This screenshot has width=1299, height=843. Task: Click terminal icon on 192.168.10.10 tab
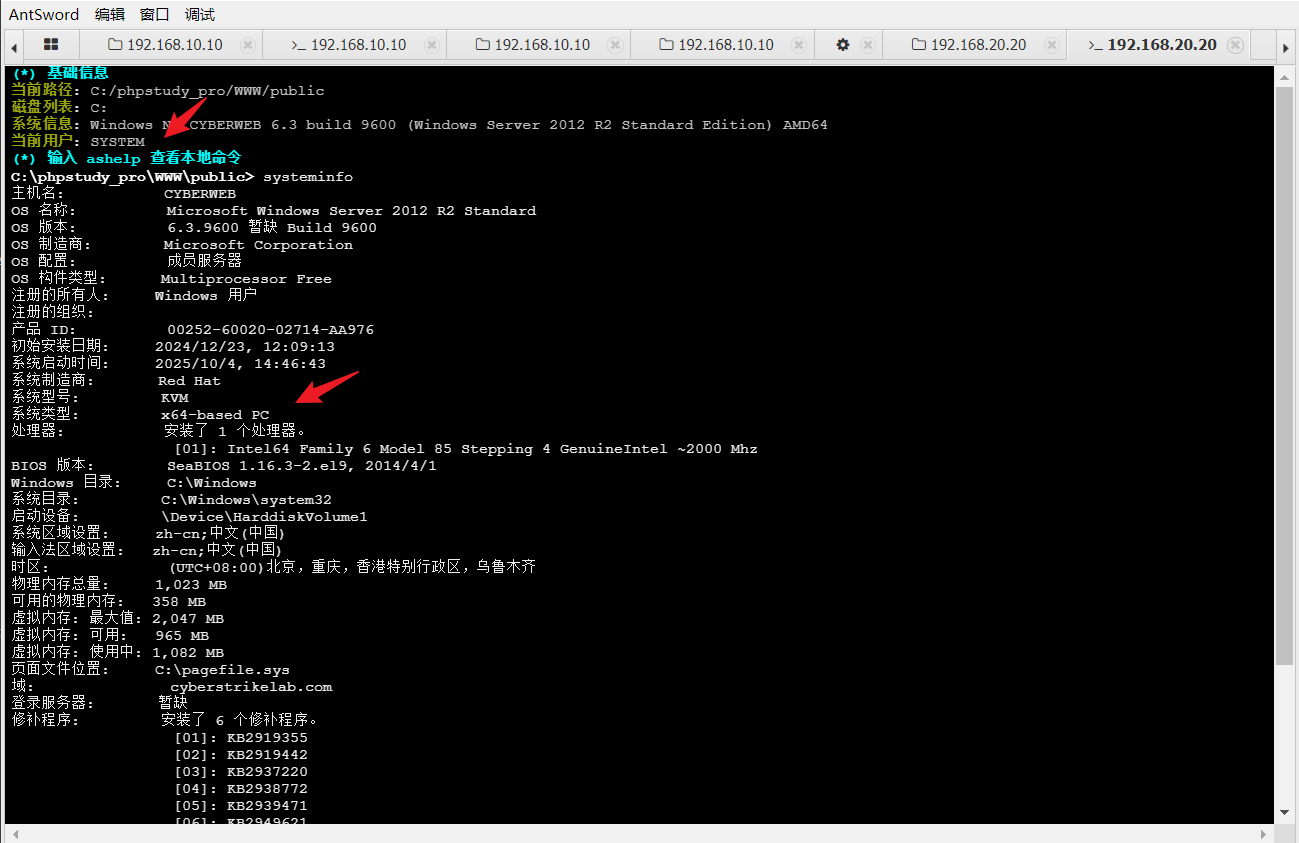[298, 45]
